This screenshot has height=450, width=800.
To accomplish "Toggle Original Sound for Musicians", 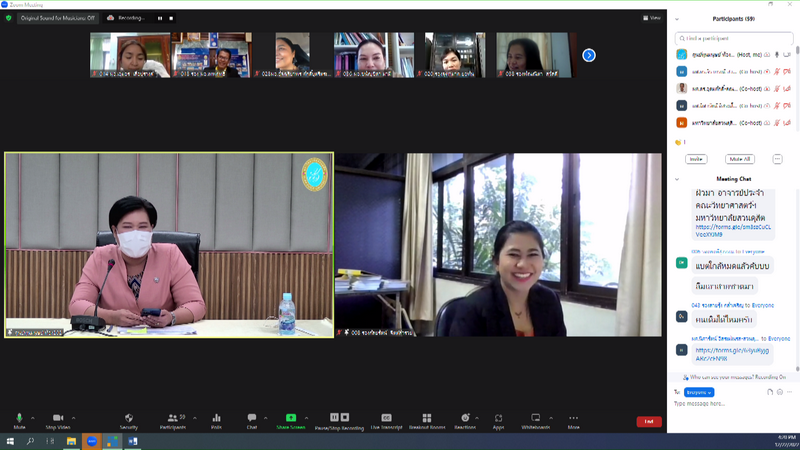I will 58,18.
